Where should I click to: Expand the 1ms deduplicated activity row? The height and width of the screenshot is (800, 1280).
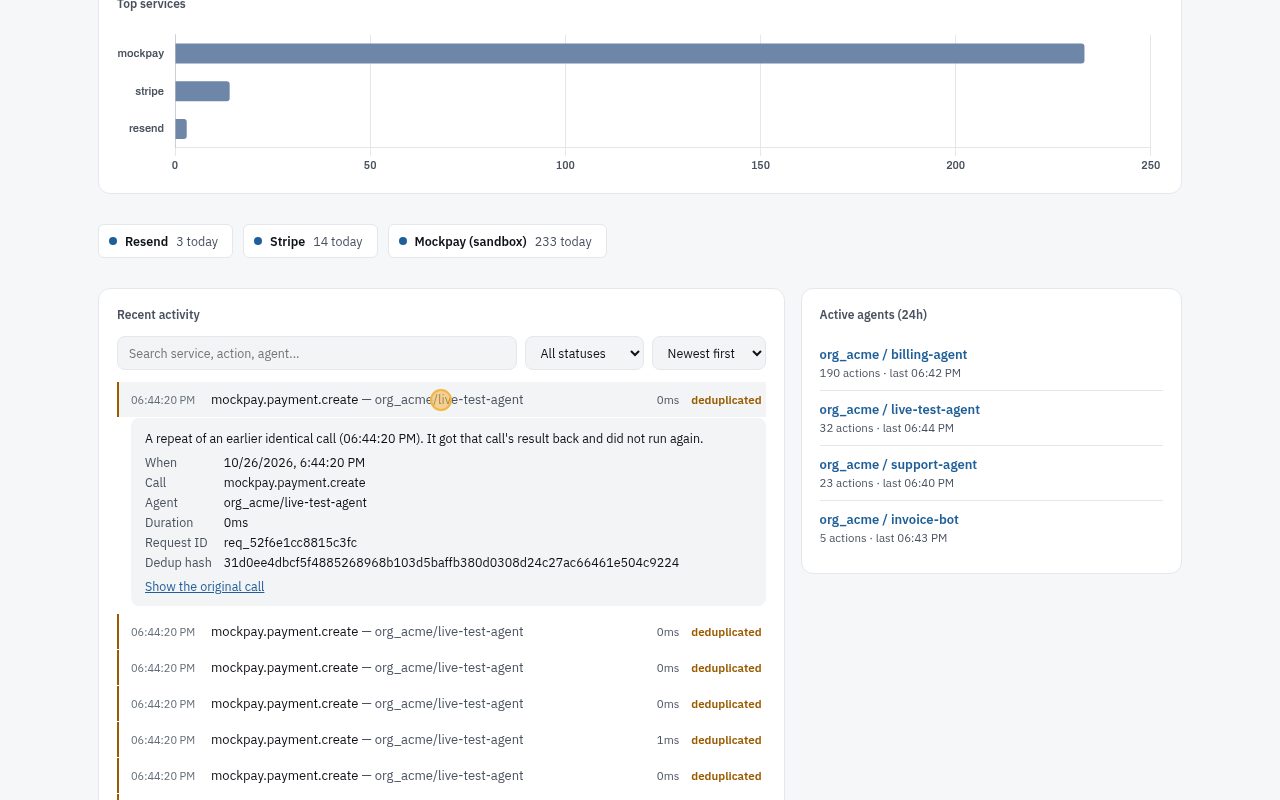coord(442,740)
